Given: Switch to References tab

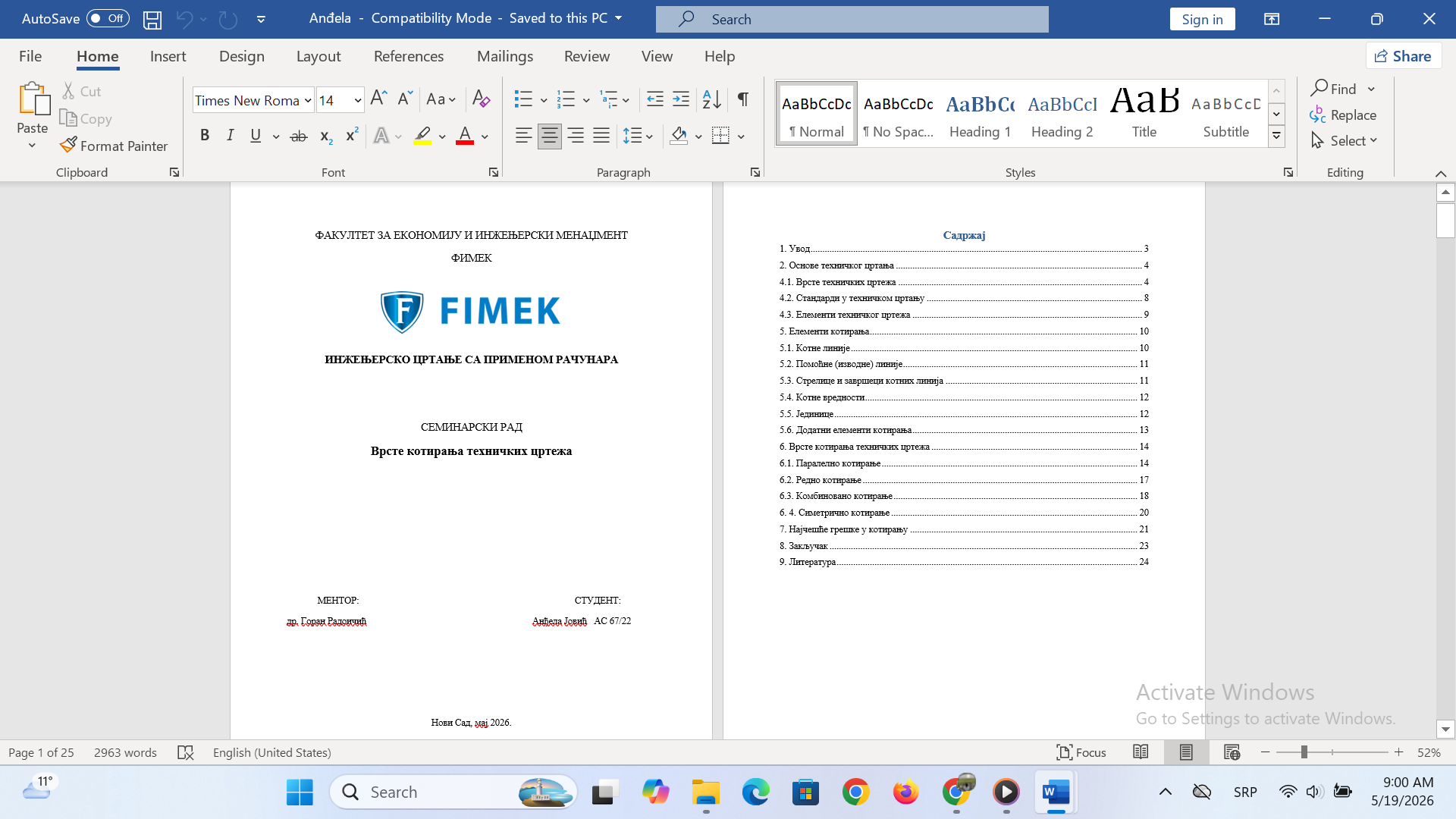Looking at the screenshot, I should point(409,56).
